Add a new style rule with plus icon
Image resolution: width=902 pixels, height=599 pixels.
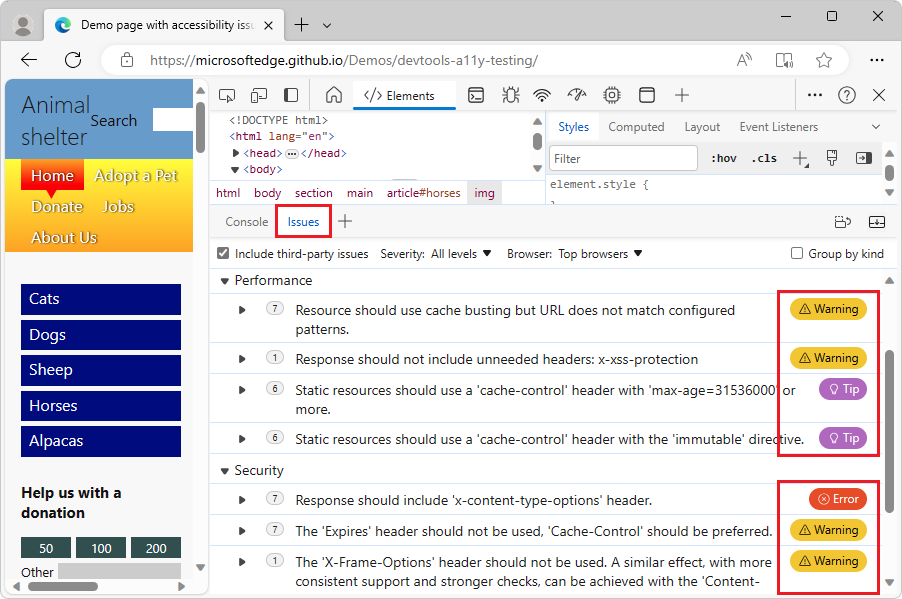(x=801, y=158)
